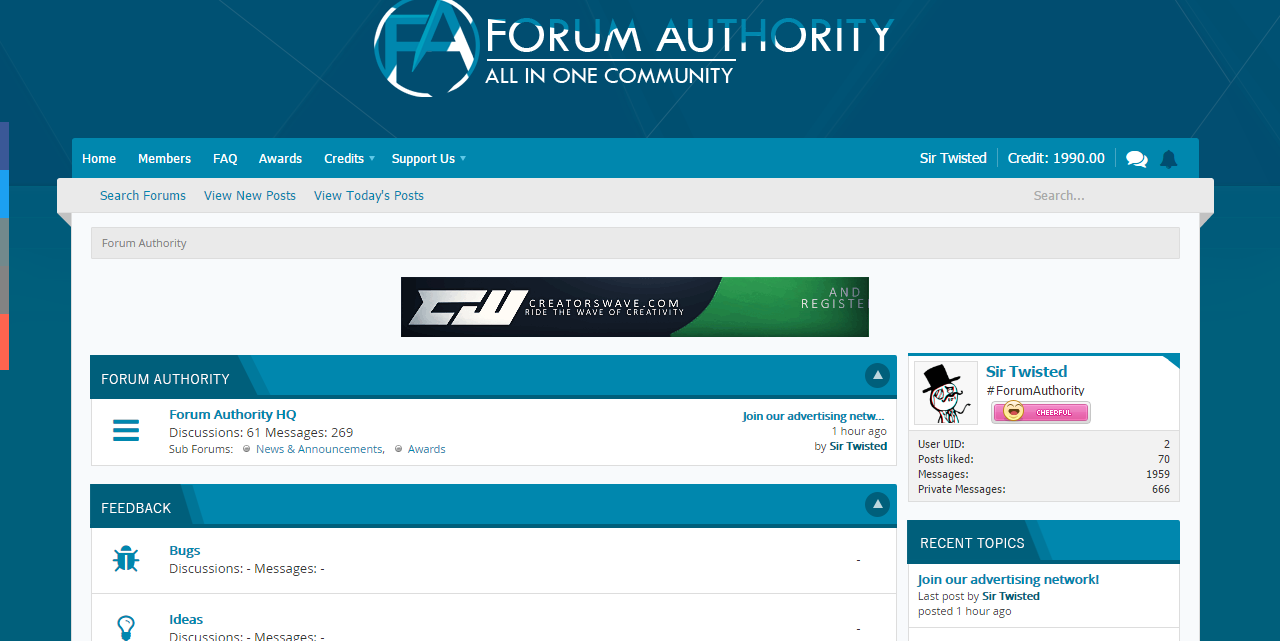Open Sir Twisted's profile in the sidebar
Image resolution: width=1280 pixels, height=641 pixels.
[x=1026, y=371]
